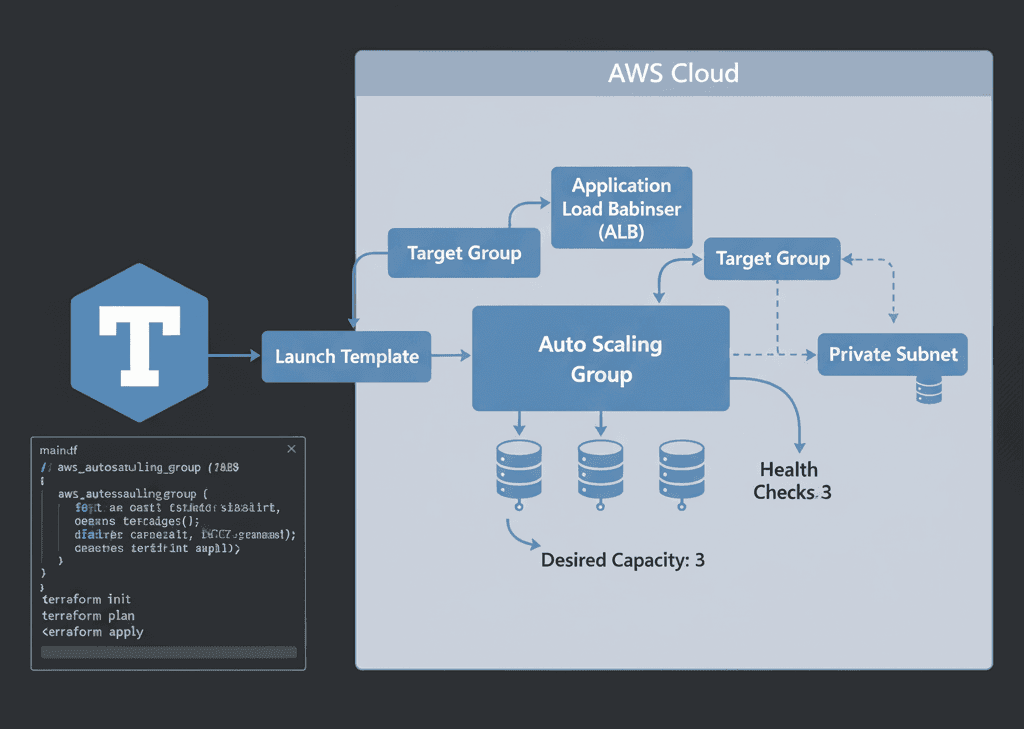Click the Desired Capacity: 3 label

click(622, 560)
